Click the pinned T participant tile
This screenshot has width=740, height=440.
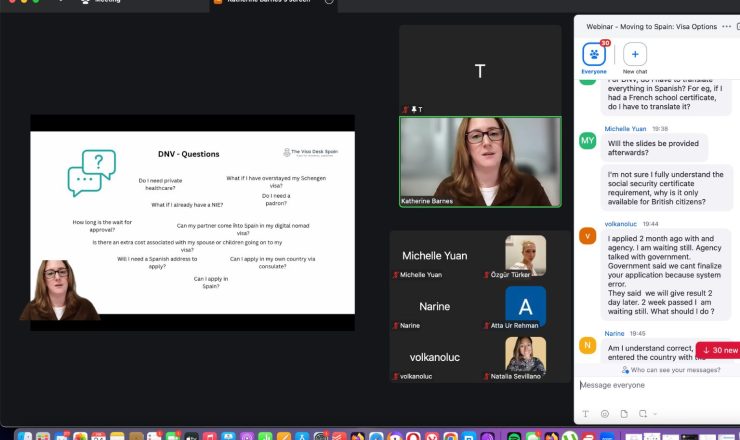click(480, 70)
